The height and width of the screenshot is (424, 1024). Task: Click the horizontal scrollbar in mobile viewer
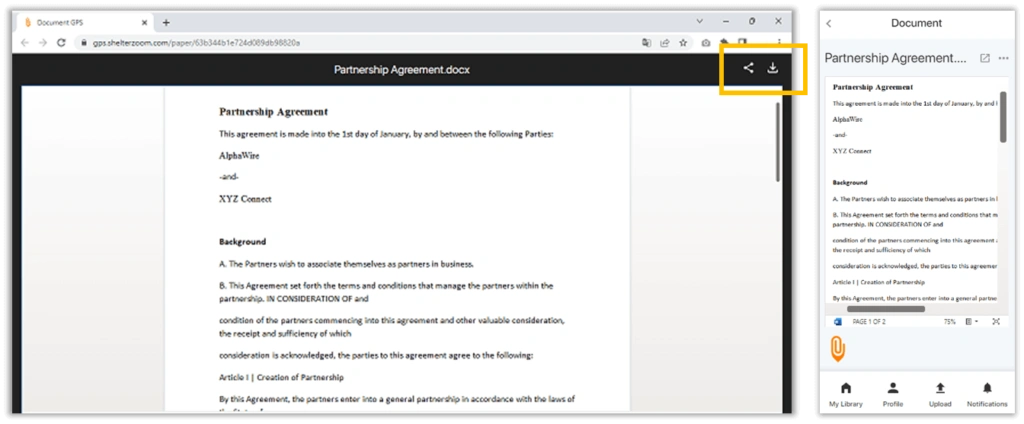click(886, 309)
